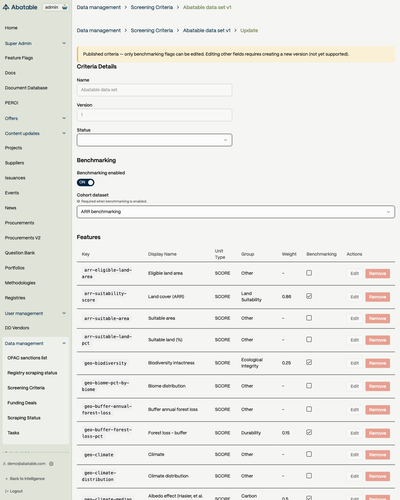Image resolution: width=400 pixels, height=500 pixels.
Task: Open Question Bank page
Action: point(20,253)
